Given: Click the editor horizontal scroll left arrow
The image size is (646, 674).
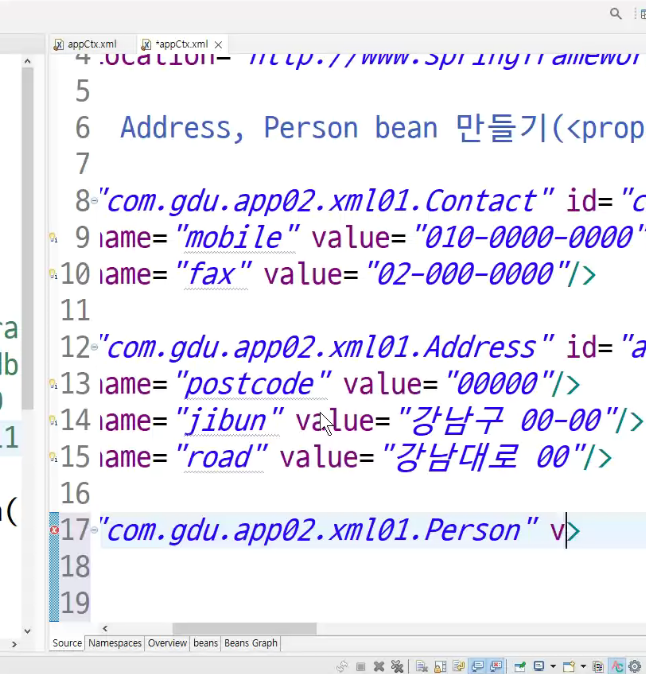Looking at the screenshot, I should click(105, 628).
